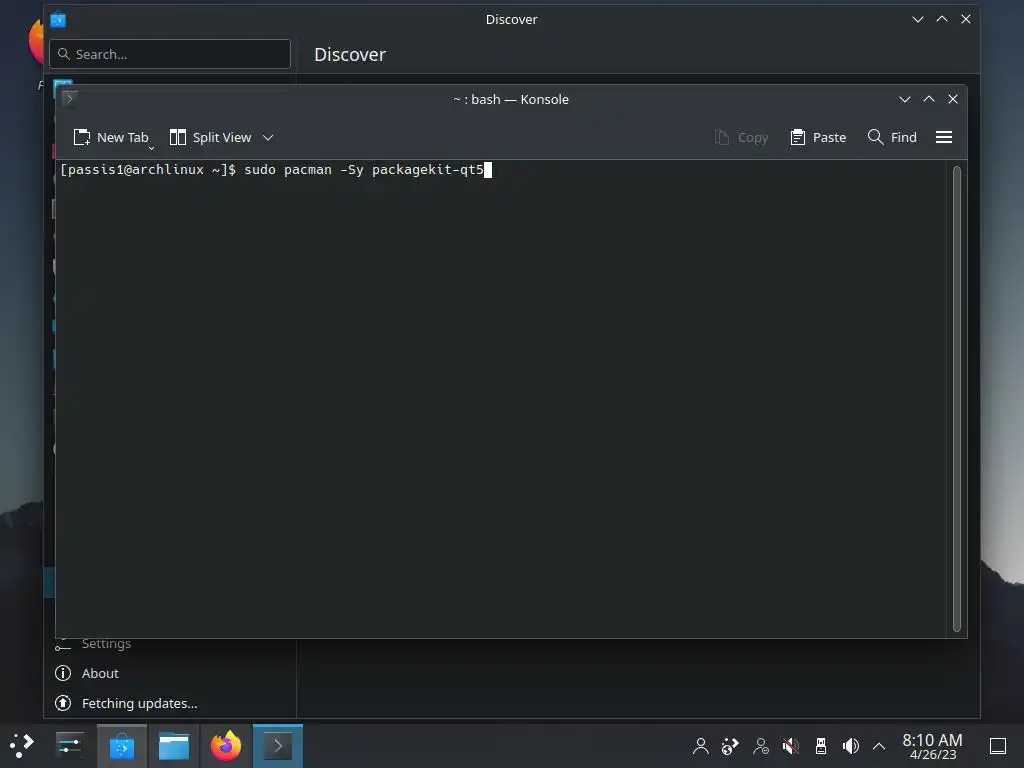
Task: Minimize the Discover window
Action: [918, 19]
